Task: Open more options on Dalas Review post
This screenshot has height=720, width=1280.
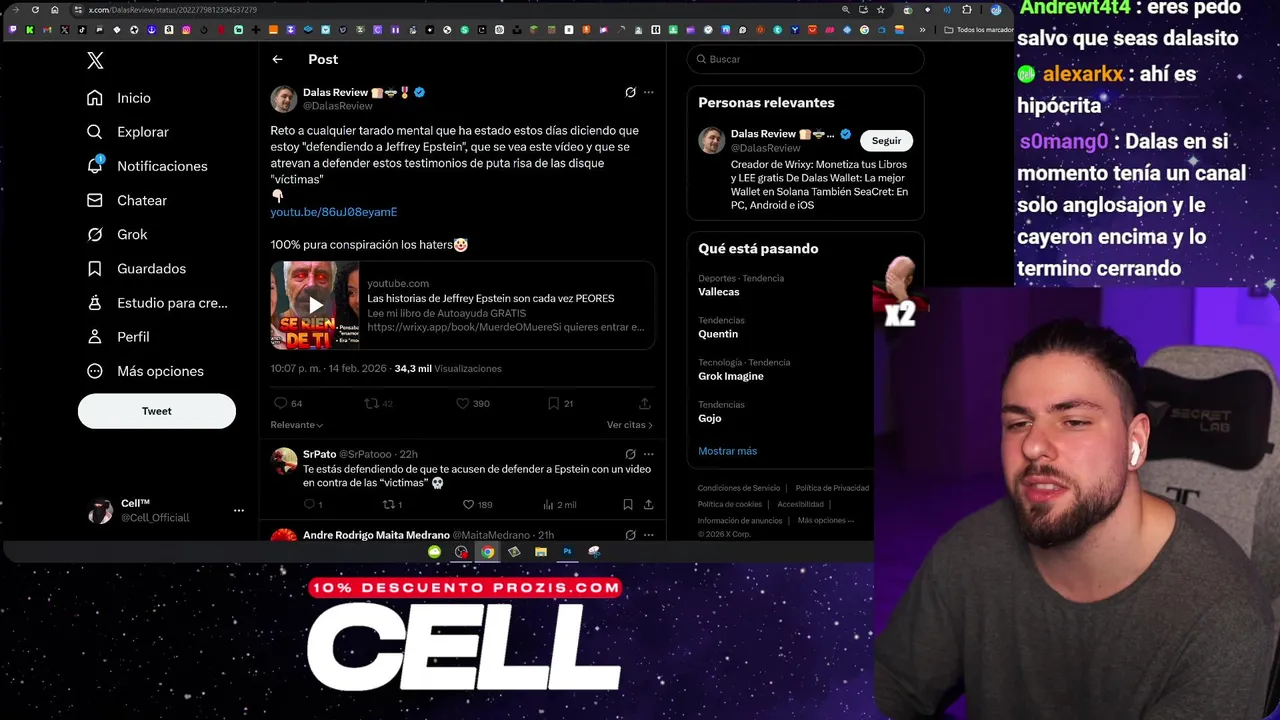Action: click(648, 92)
